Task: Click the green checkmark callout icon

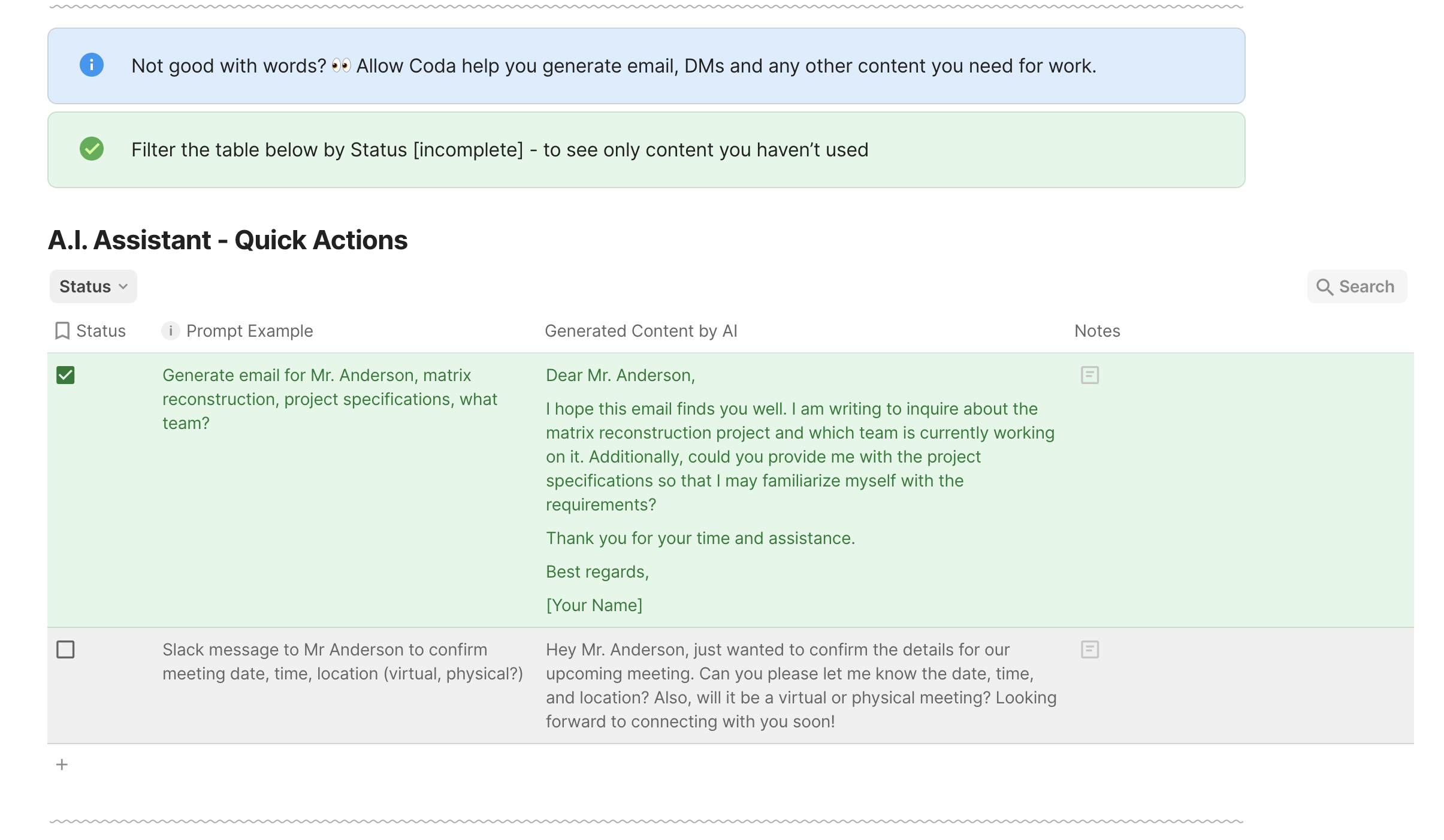Action: coord(92,149)
